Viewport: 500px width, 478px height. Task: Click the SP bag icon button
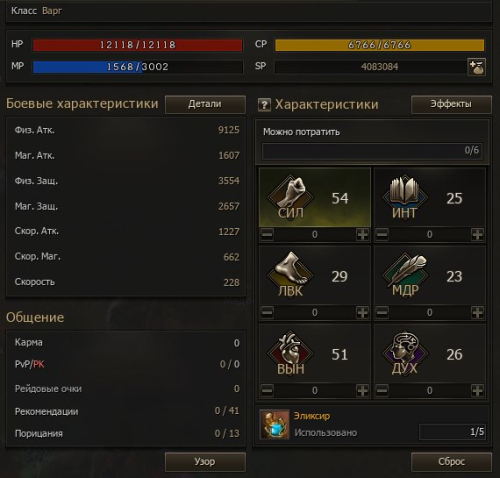477,67
